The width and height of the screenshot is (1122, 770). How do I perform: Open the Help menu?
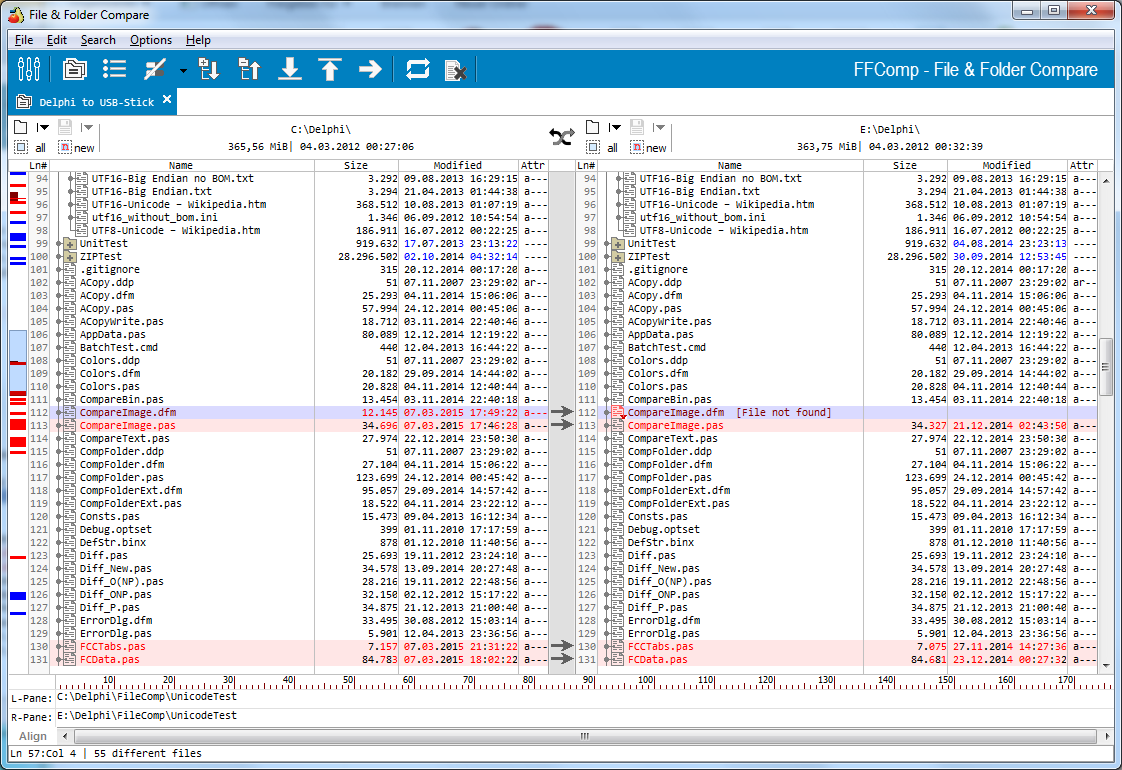click(x=198, y=40)
